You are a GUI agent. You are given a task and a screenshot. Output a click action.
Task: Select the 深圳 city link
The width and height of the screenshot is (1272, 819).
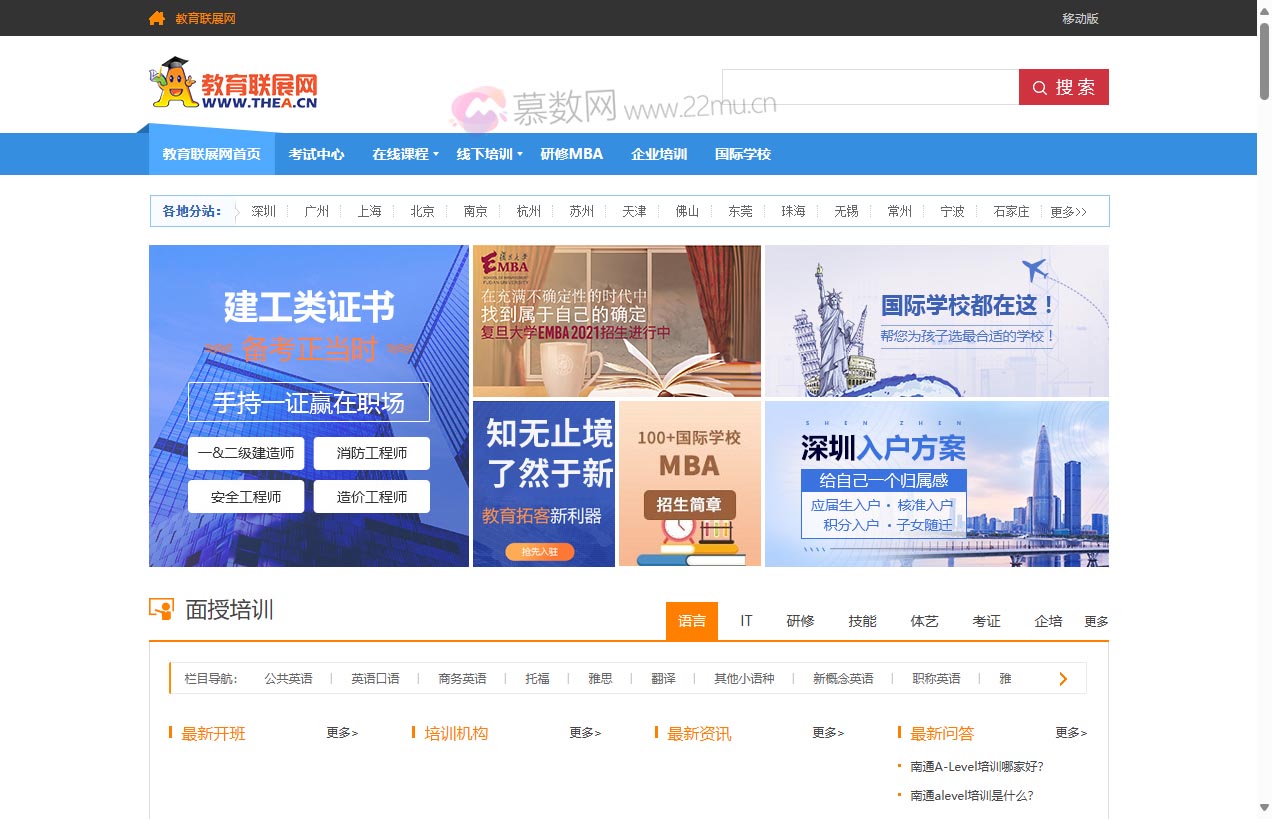(x=263, y=211)
